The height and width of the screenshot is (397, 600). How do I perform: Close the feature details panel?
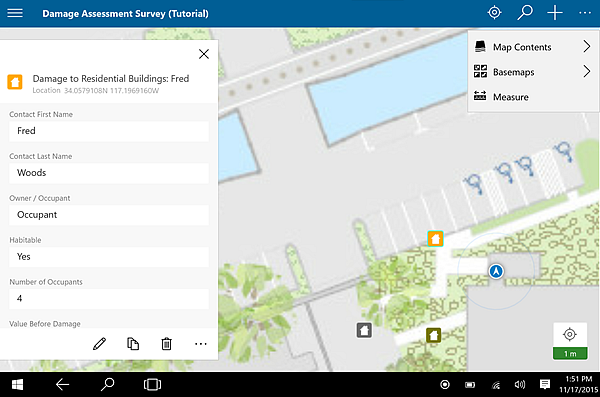(204, 54)
